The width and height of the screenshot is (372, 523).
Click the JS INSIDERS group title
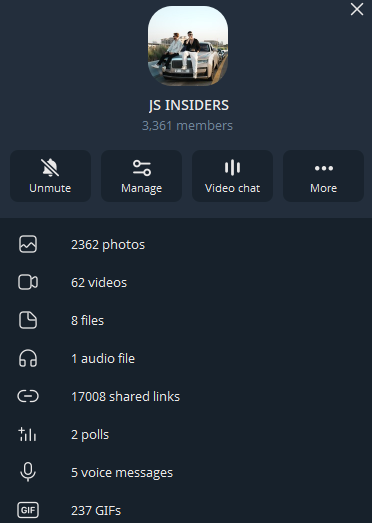click(x=189, y=105)
